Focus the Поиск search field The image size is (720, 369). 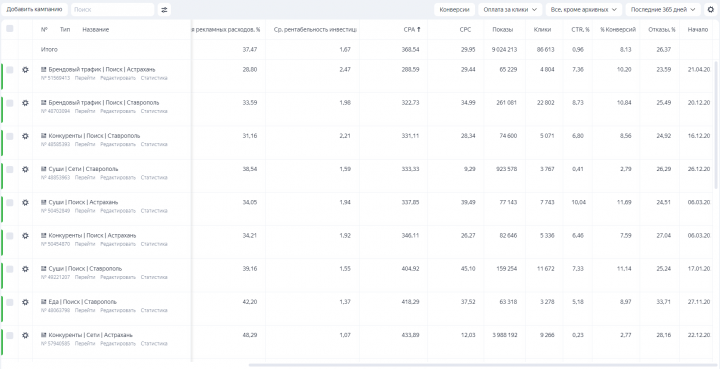coord(112,9)
